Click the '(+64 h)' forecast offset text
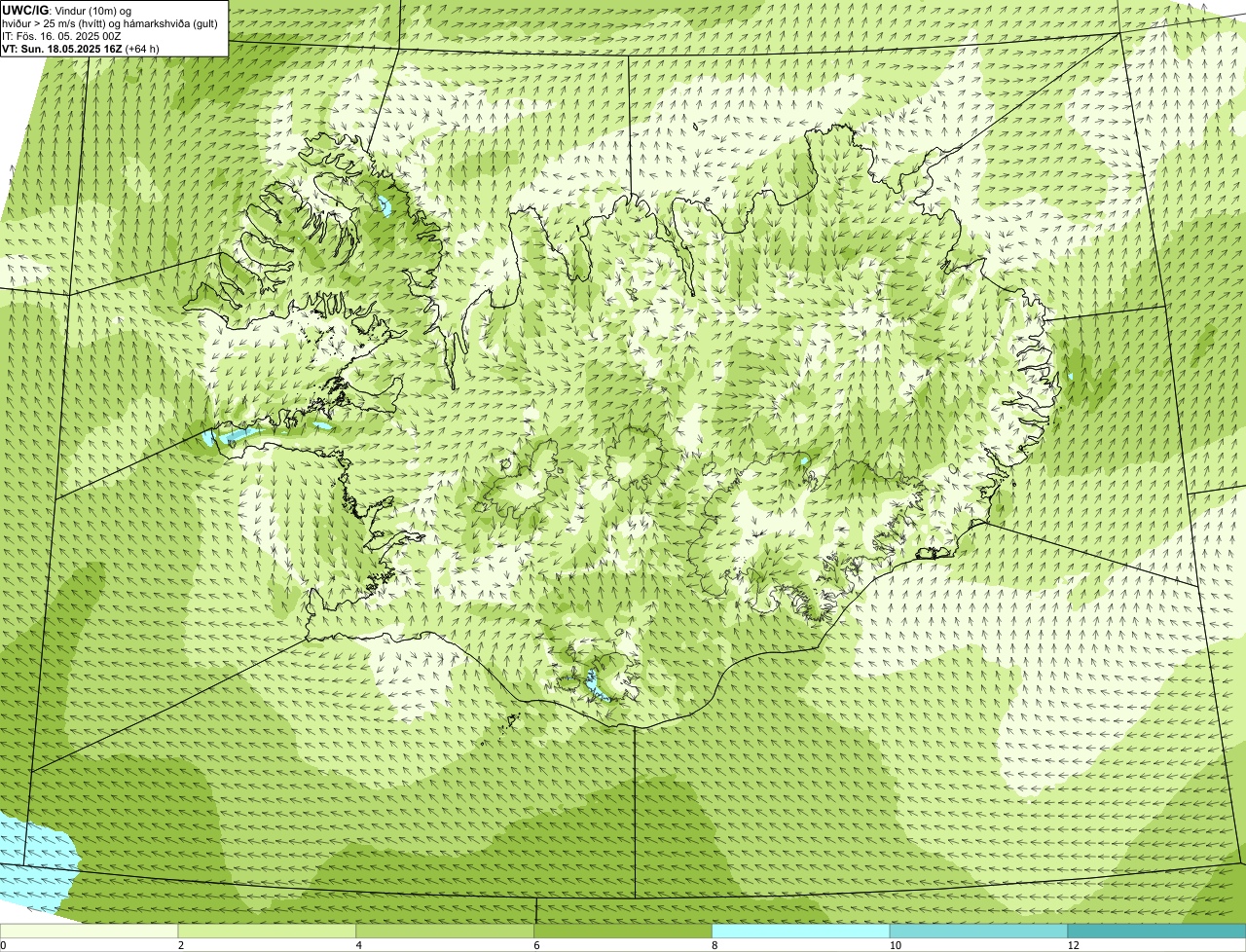The width and height of the screenshot is (1246, 952). pos(142,49)
